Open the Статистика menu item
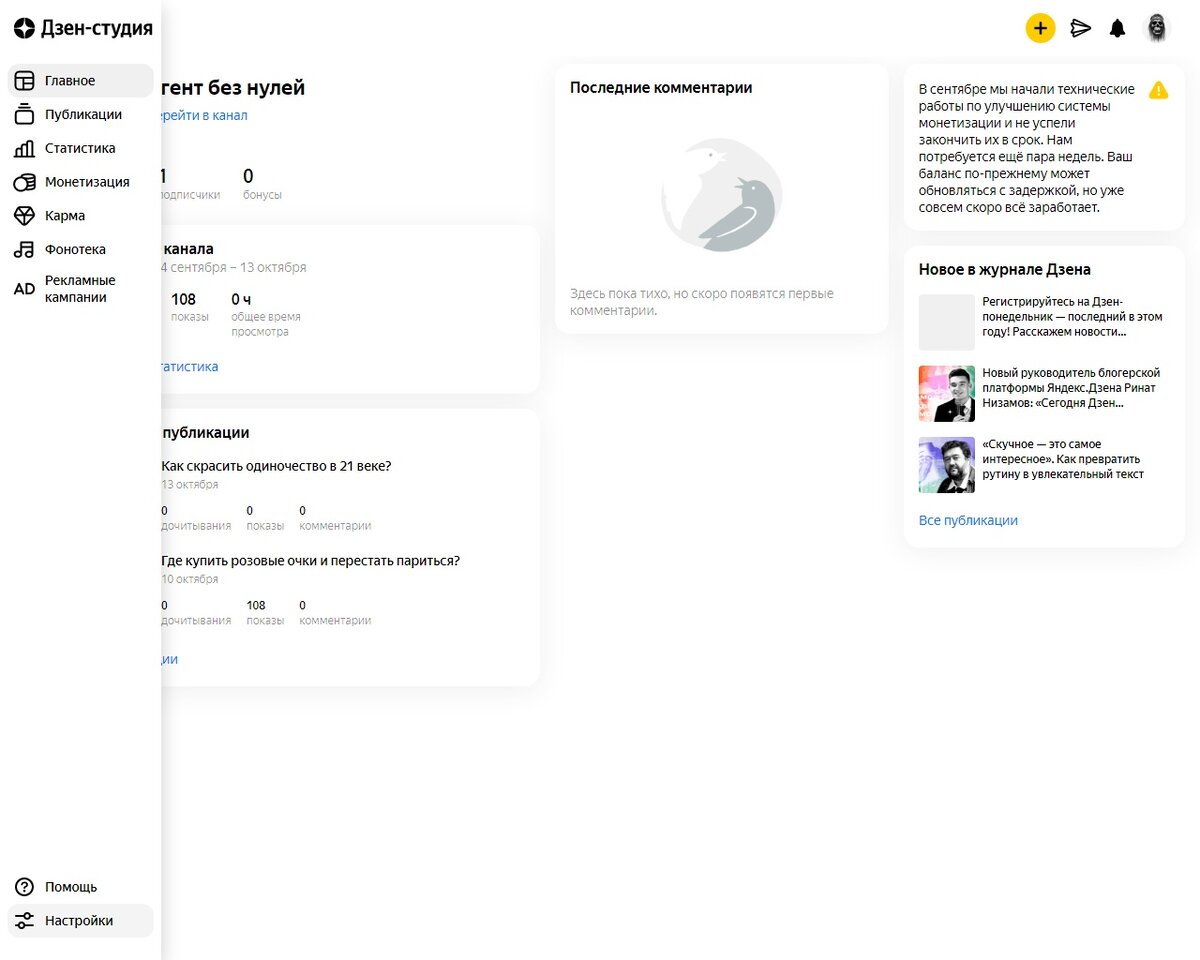1200x960 pixels. [81, 148]
